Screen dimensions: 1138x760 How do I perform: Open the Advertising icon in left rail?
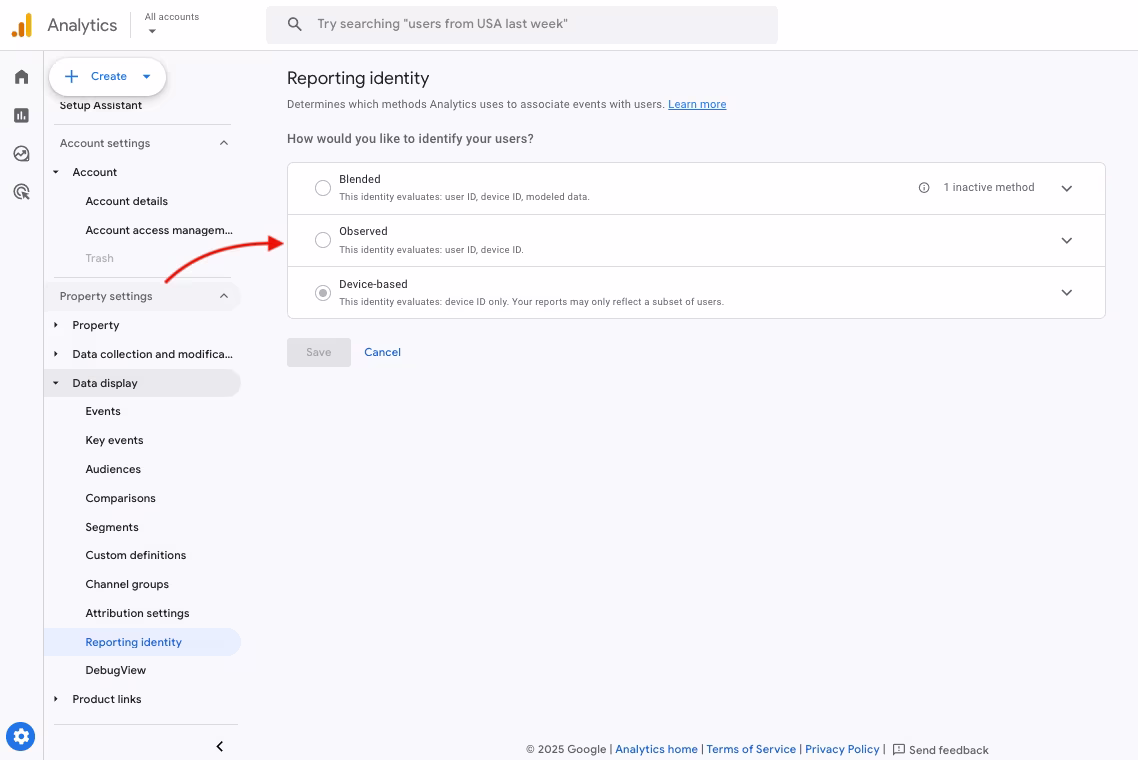coord(22,192)
